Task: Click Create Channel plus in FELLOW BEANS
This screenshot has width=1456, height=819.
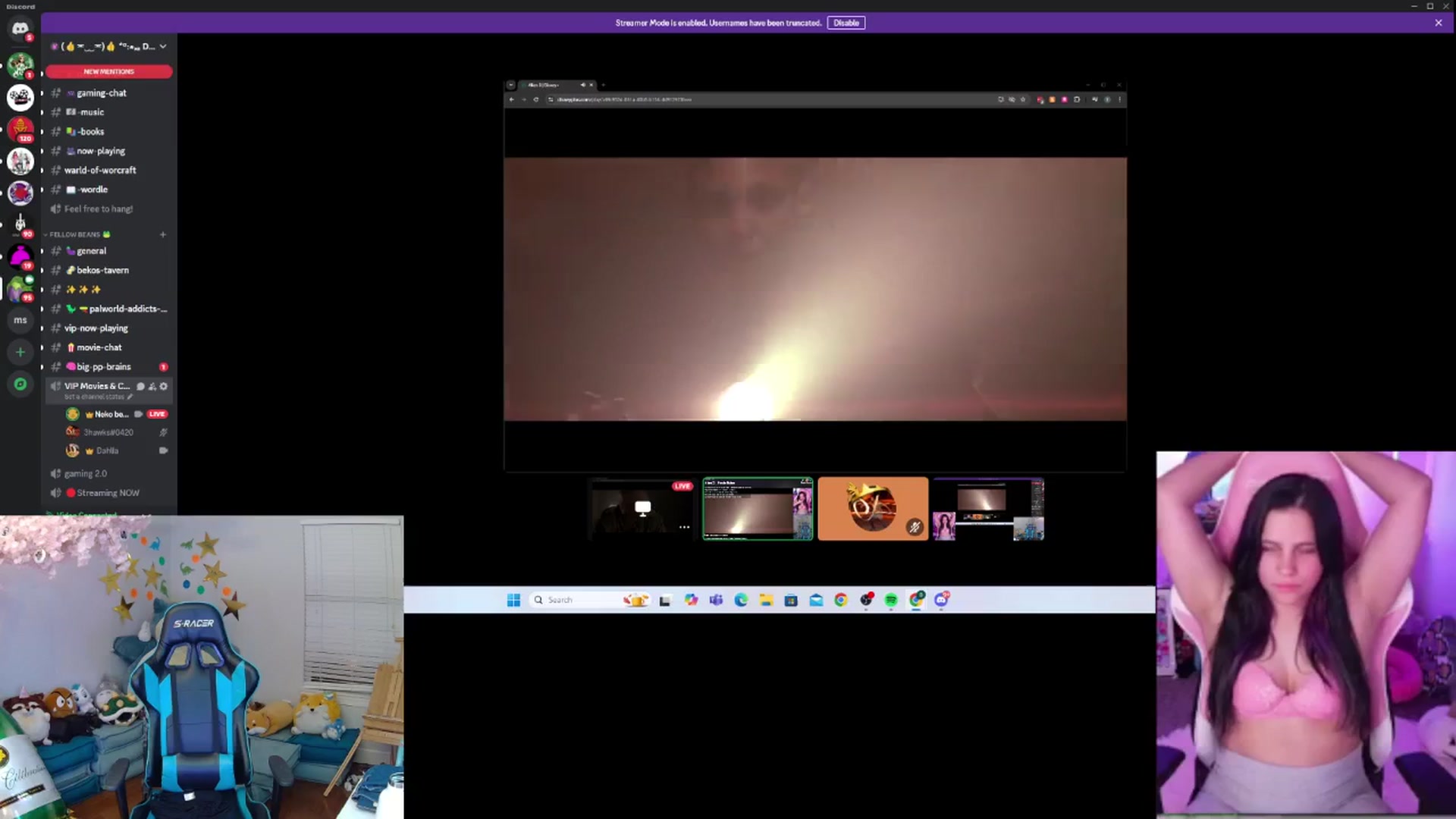Action: 163,234
